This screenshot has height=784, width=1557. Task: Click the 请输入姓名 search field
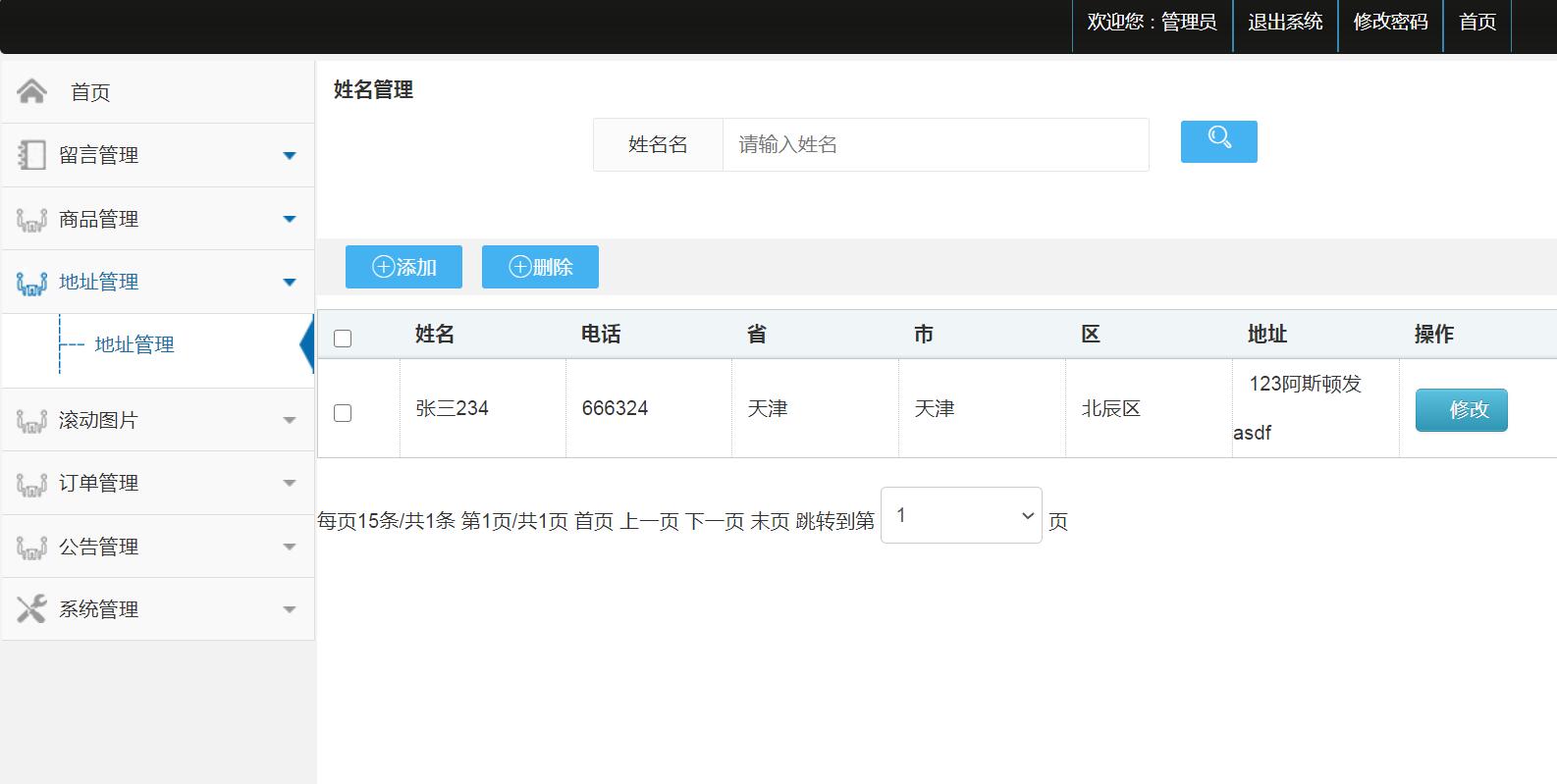click(936, 144)
